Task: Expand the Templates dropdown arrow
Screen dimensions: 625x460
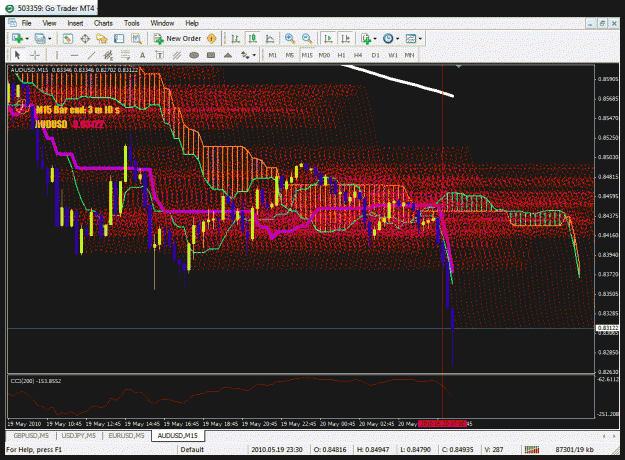Action: 420,39
